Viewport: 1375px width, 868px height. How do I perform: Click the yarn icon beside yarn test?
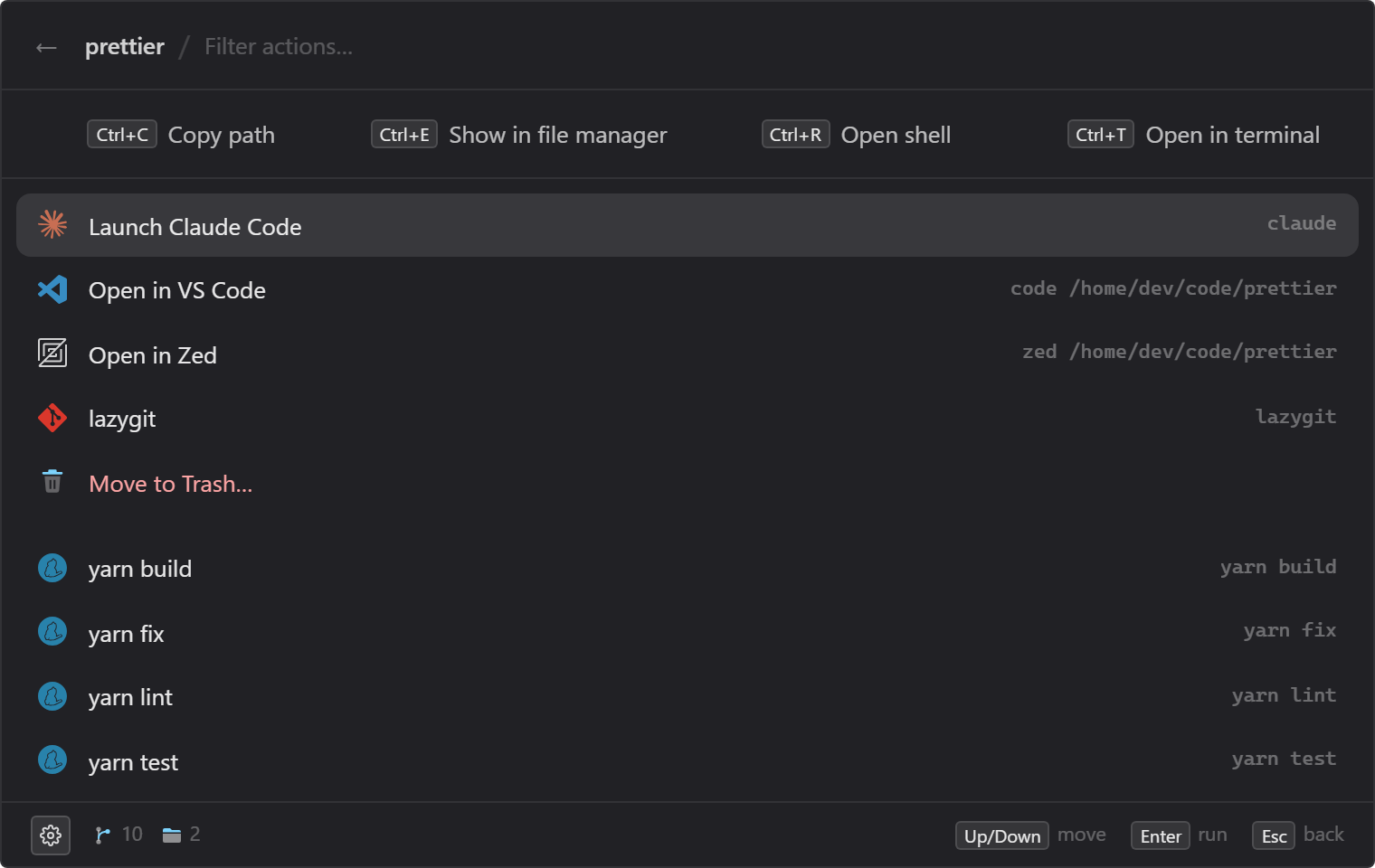pos(52,759)
